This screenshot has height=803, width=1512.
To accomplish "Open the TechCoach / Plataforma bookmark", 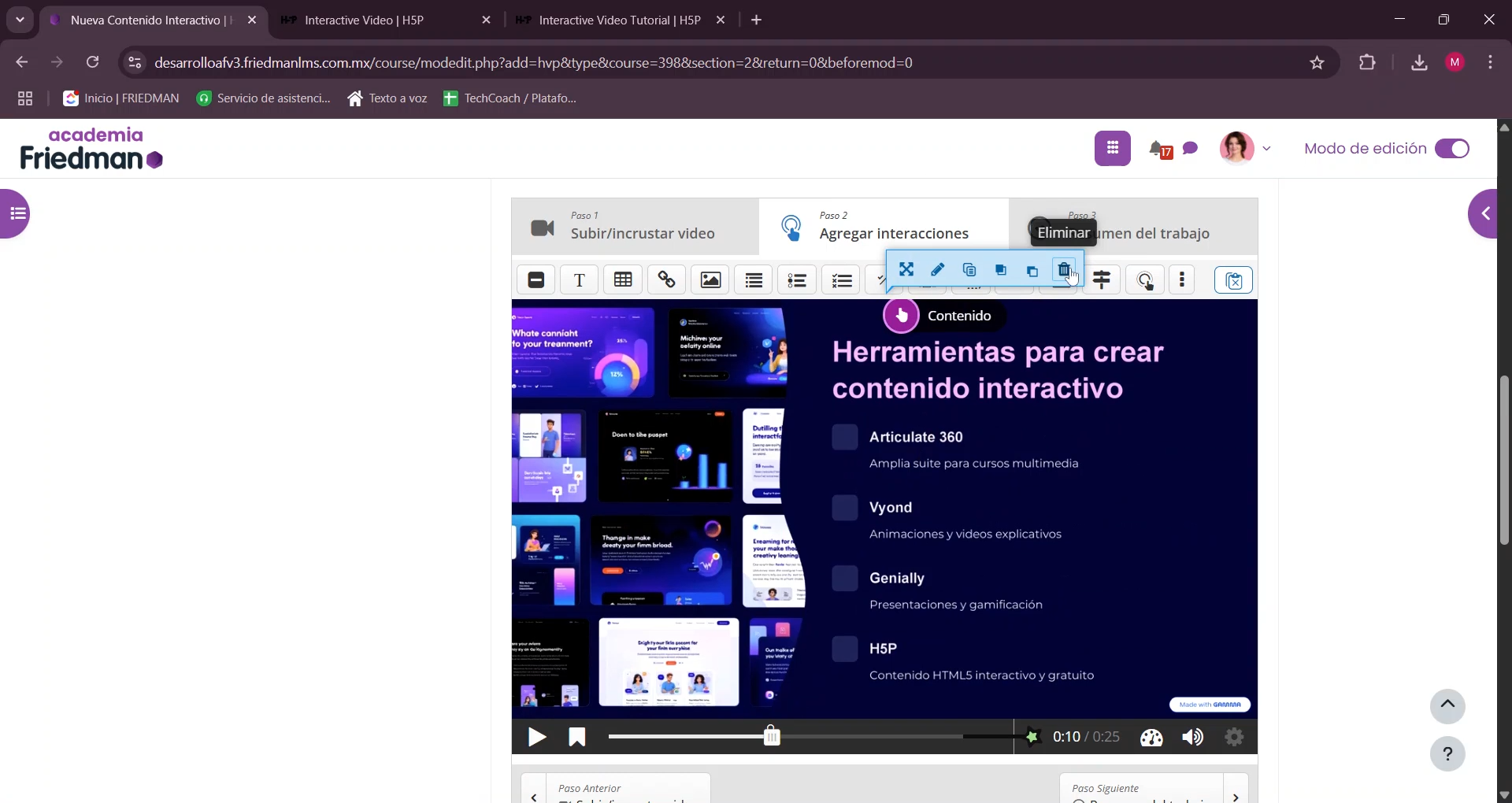I will click(x=511, y=98).
